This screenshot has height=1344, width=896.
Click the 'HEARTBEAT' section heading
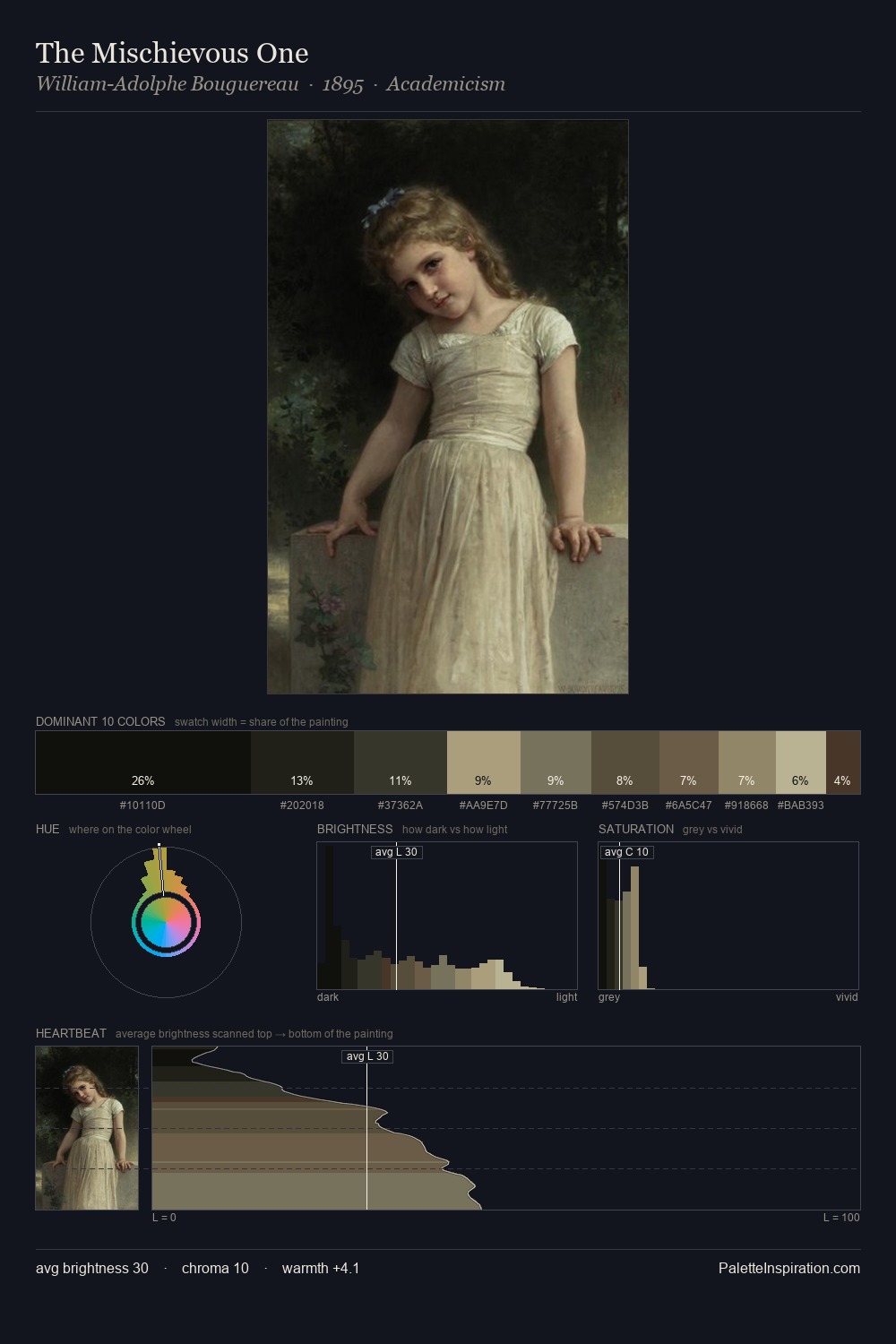(71, 1033)
